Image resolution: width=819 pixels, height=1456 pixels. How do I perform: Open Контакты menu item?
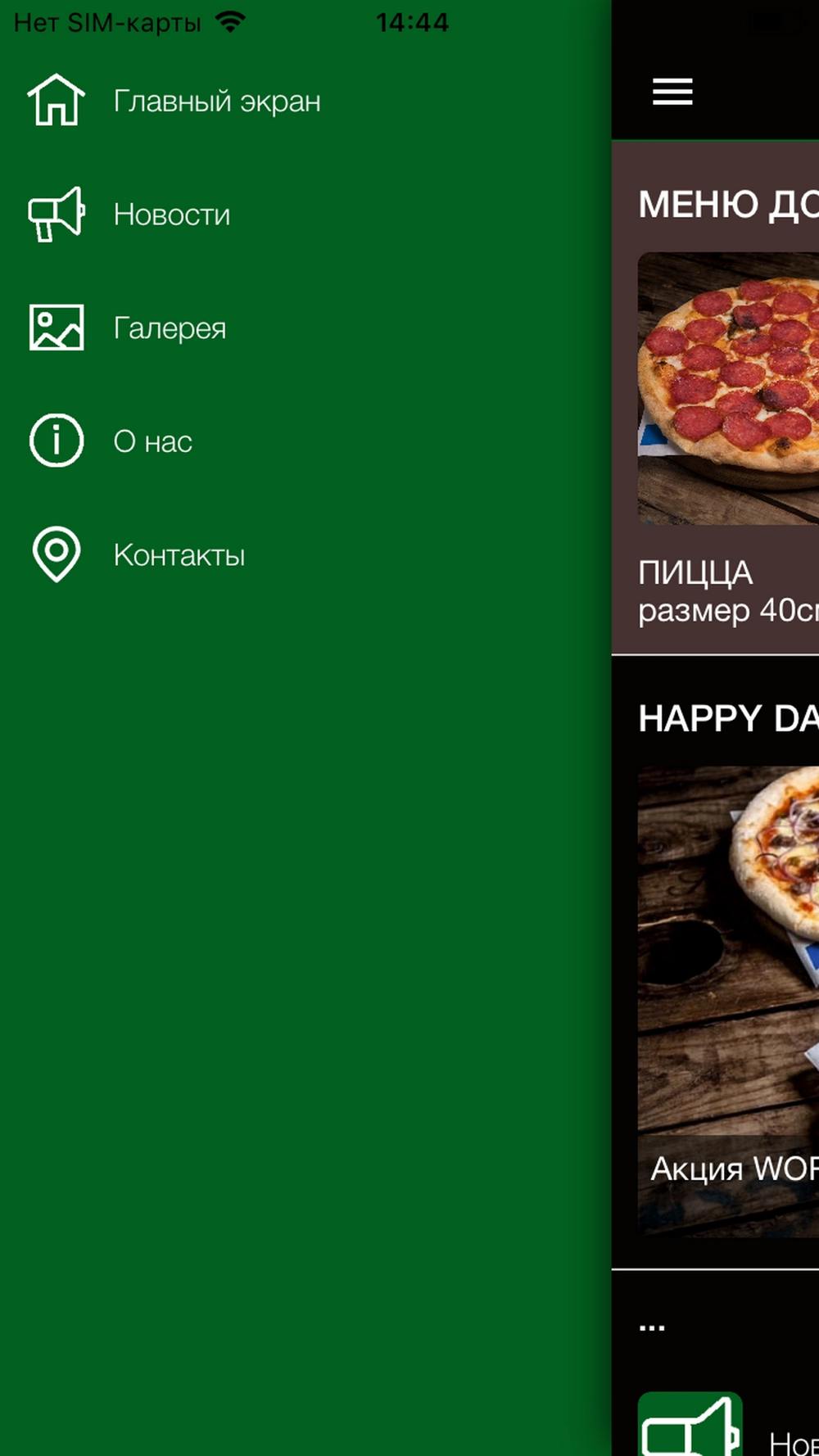pos(179,555)
